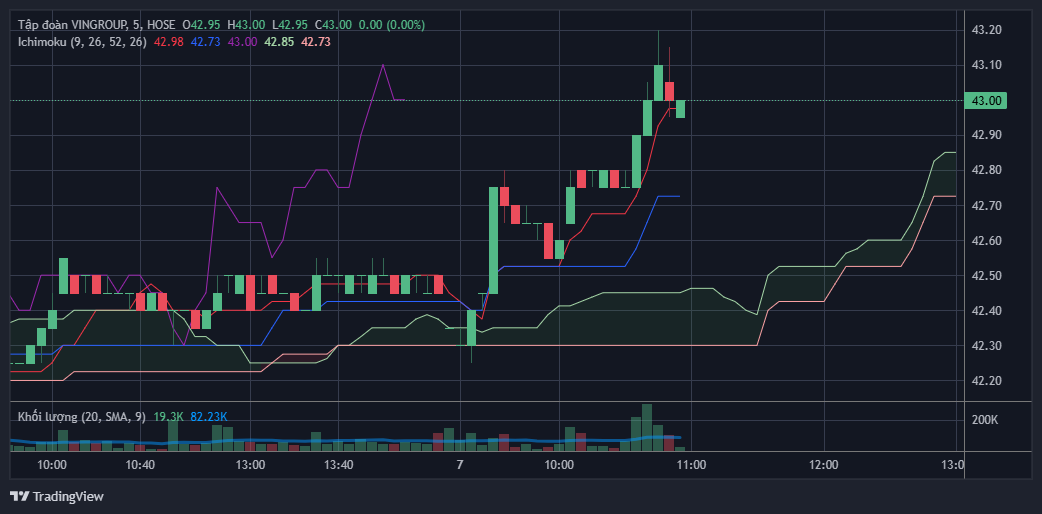Click the Ichimoku red value 42.98
The height and width of the screenshot is (514, 1042).
point(169,41)
